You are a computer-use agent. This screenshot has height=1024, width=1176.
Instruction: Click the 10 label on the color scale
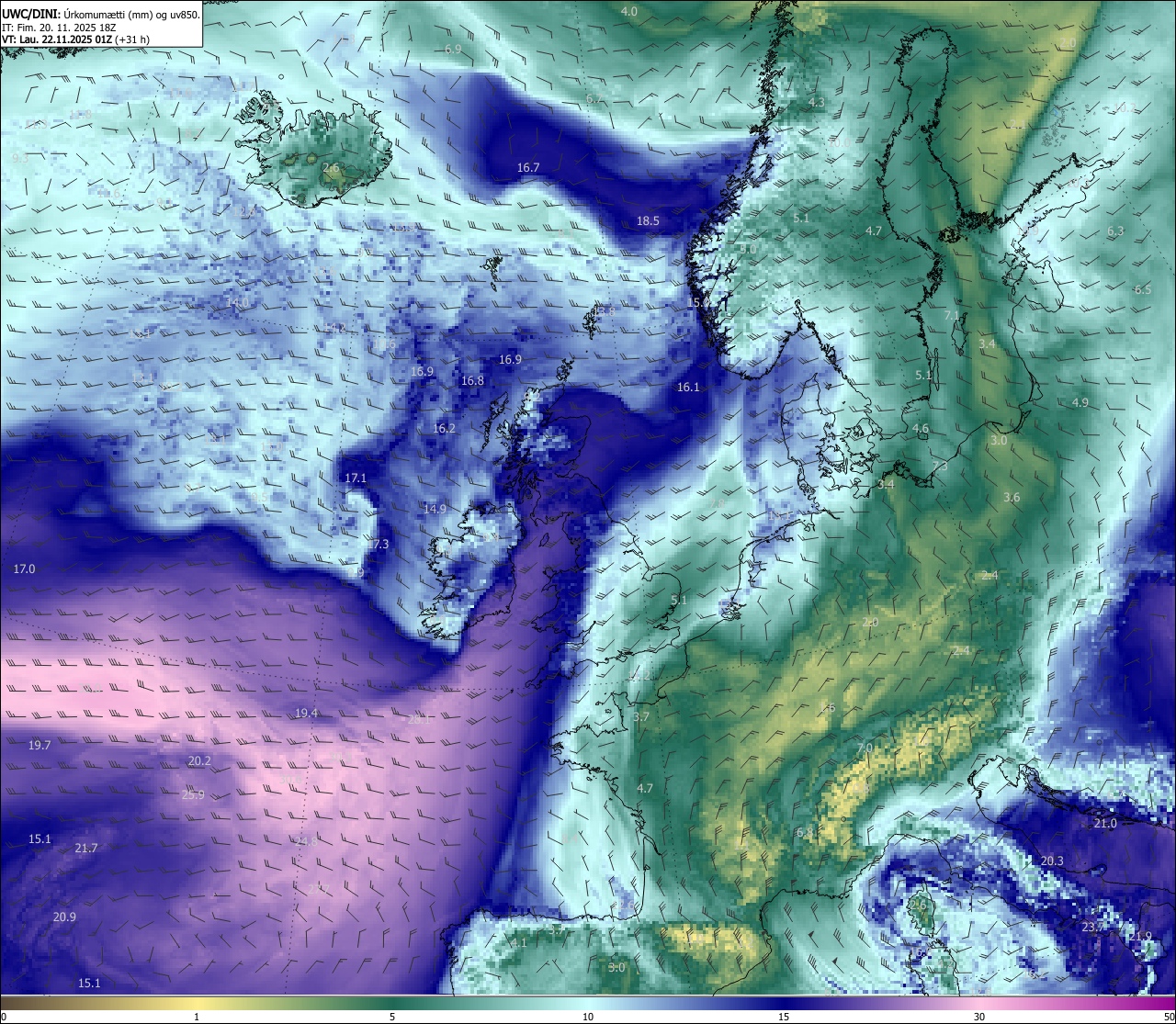(x=588, y=1017)
